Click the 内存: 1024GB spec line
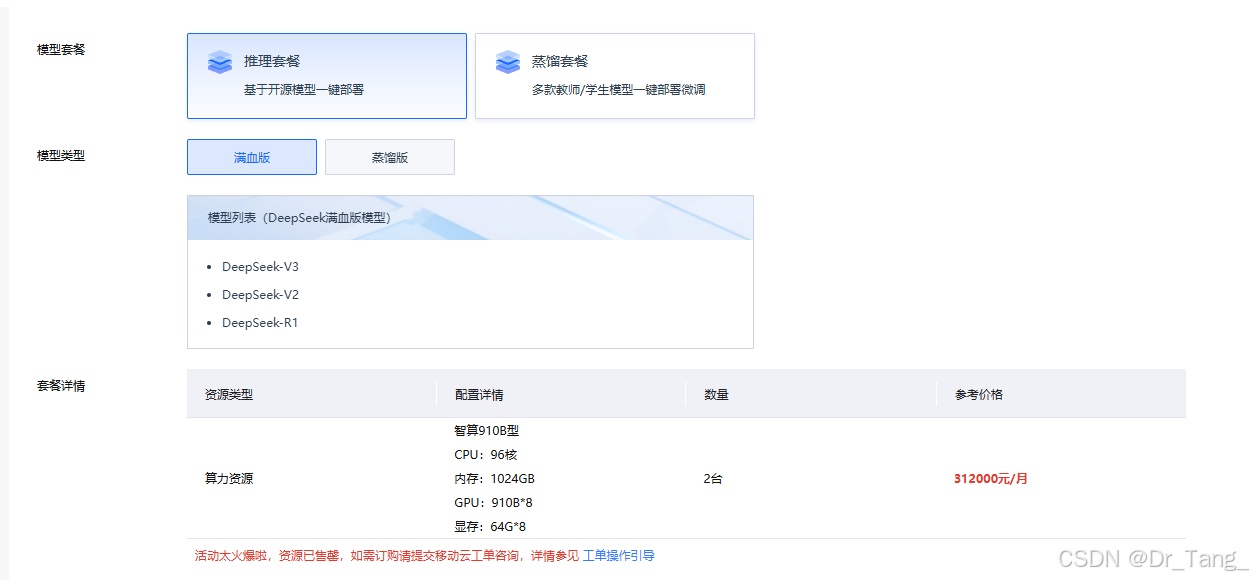1253x580 pixels. pos(494,479)
